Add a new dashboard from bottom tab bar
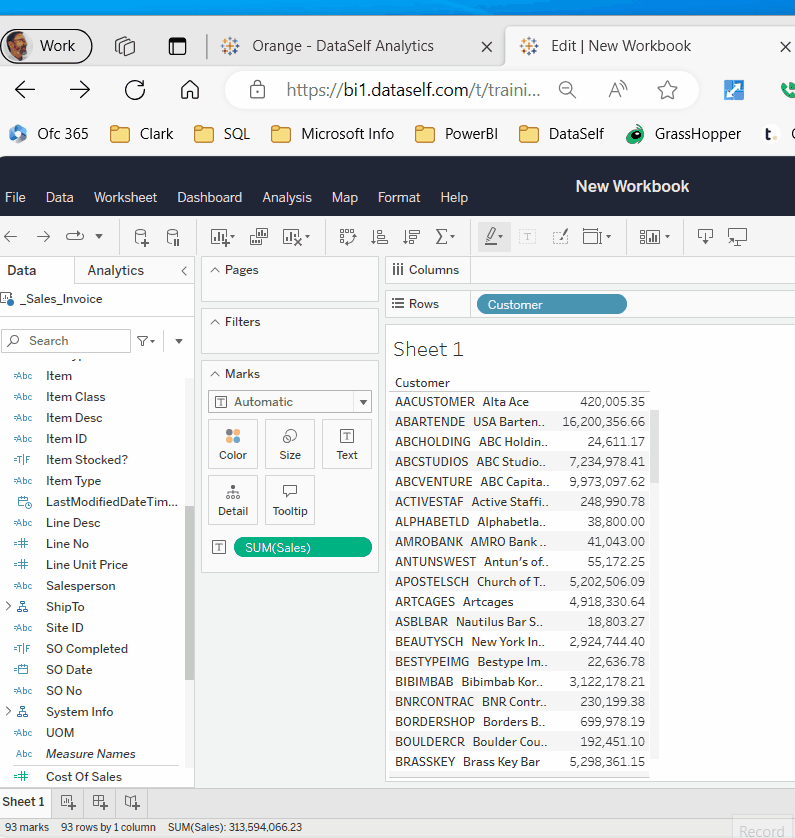Image resolution: width=795 pixels, height=838 pixels. pos(100,802)
